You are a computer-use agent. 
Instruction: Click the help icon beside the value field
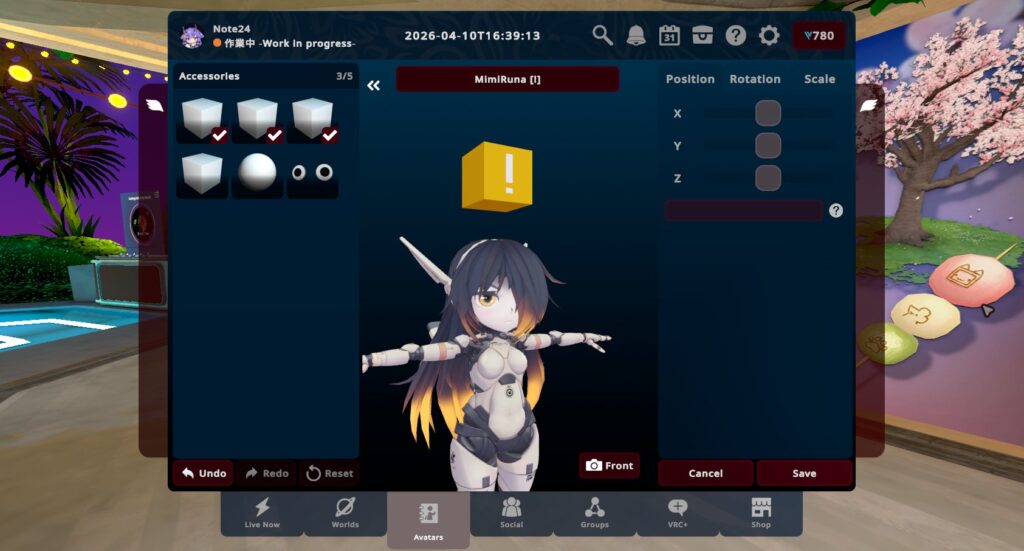click(836, 211)
